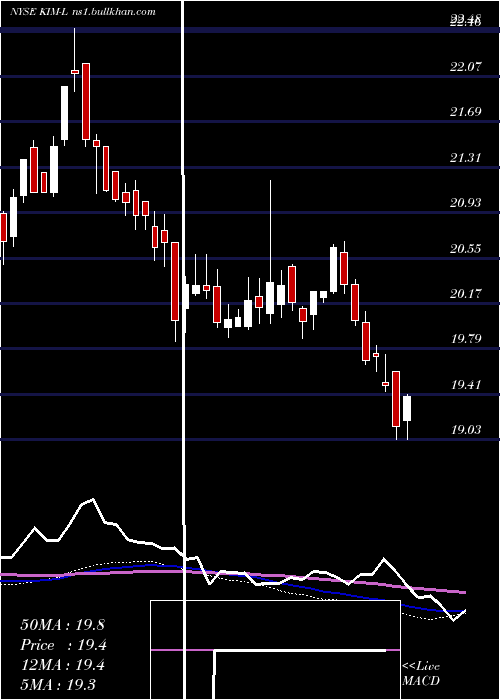Screen dimensions: 500x700
Task: Click the 20.55 price axis label
Action: [466, 249]
